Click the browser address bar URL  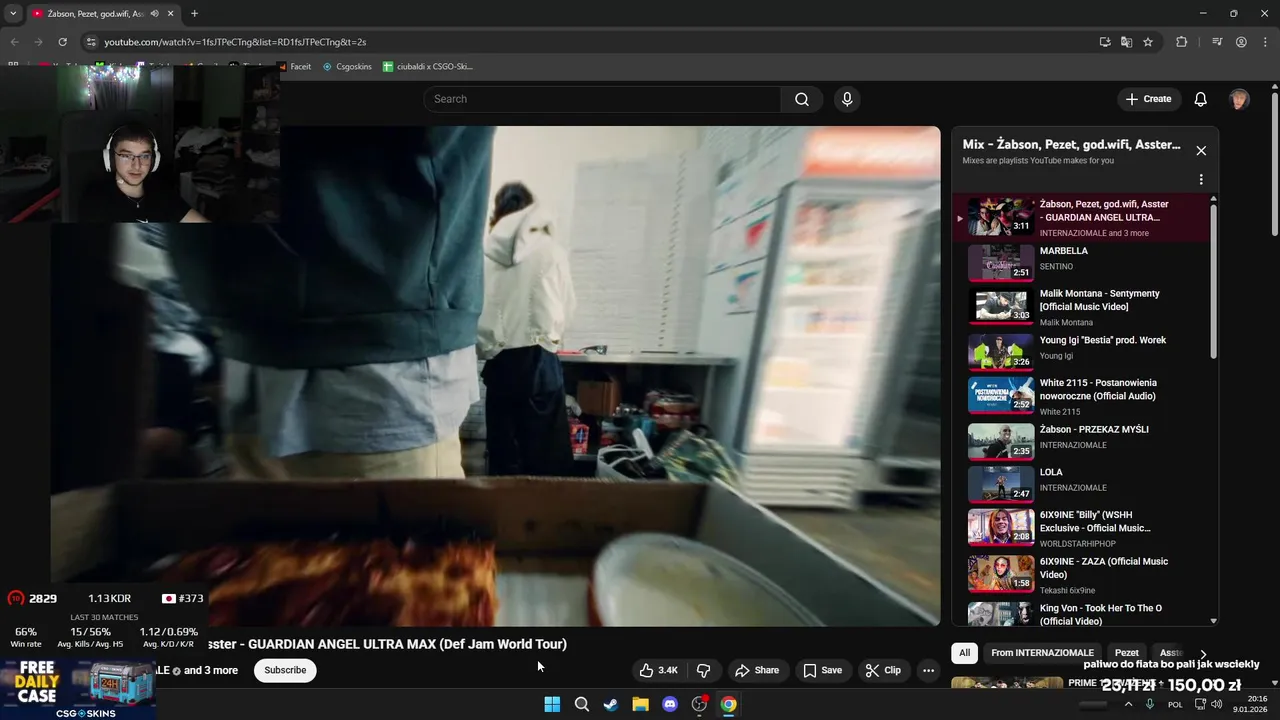[235, 42]
